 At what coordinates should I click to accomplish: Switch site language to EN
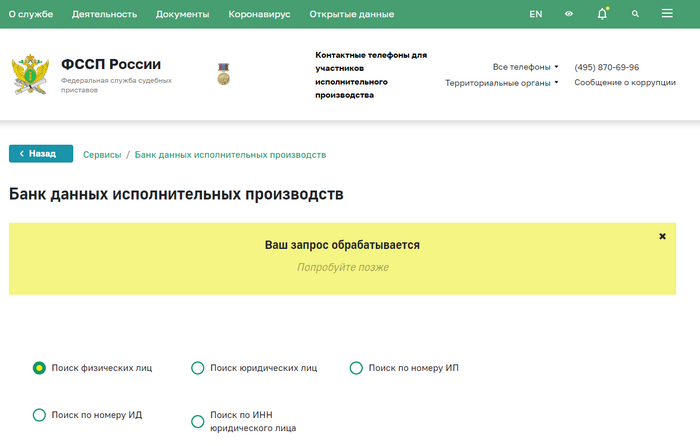pyautogui.click(x=536, y=14)
